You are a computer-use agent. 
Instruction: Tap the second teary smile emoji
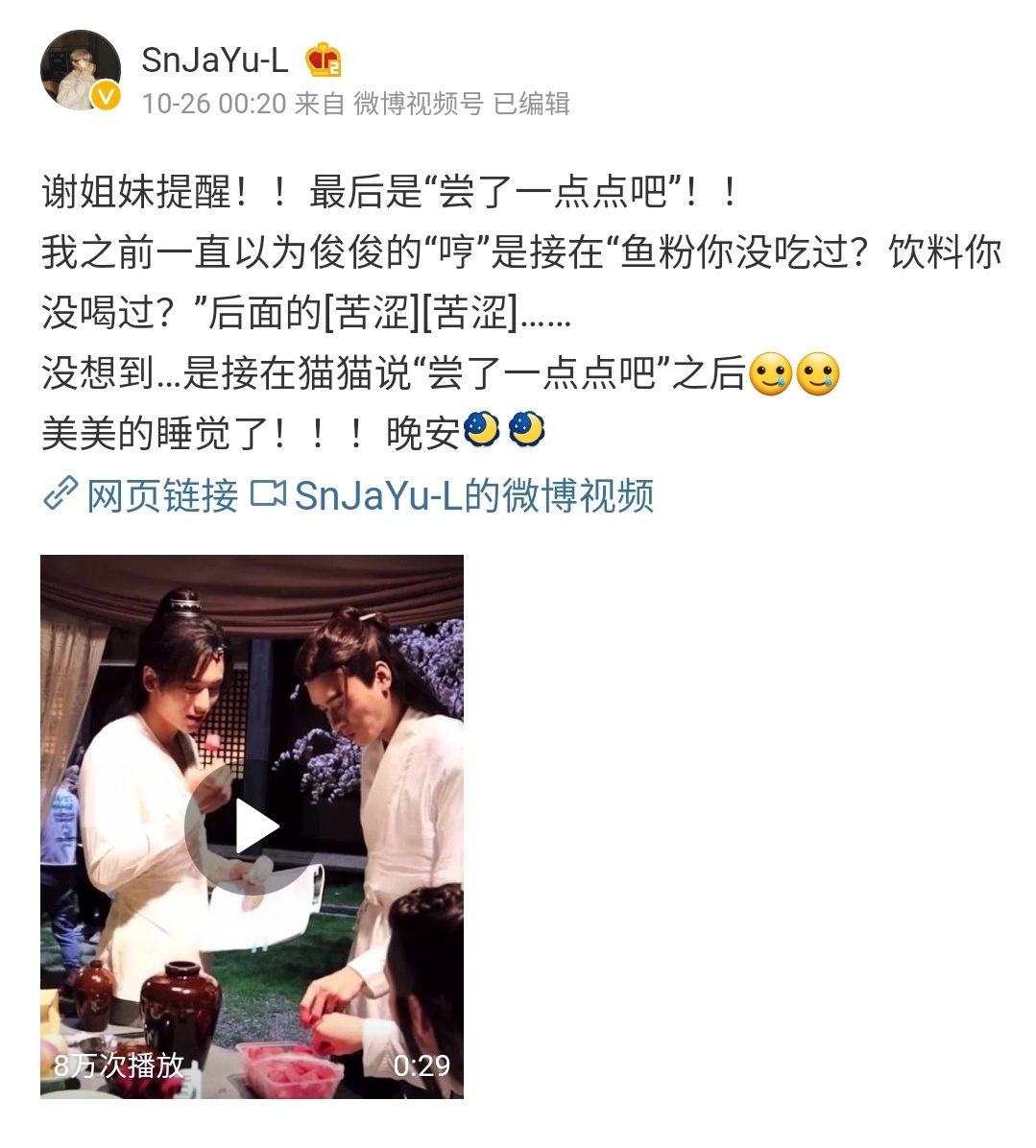(x=817, y=374)
